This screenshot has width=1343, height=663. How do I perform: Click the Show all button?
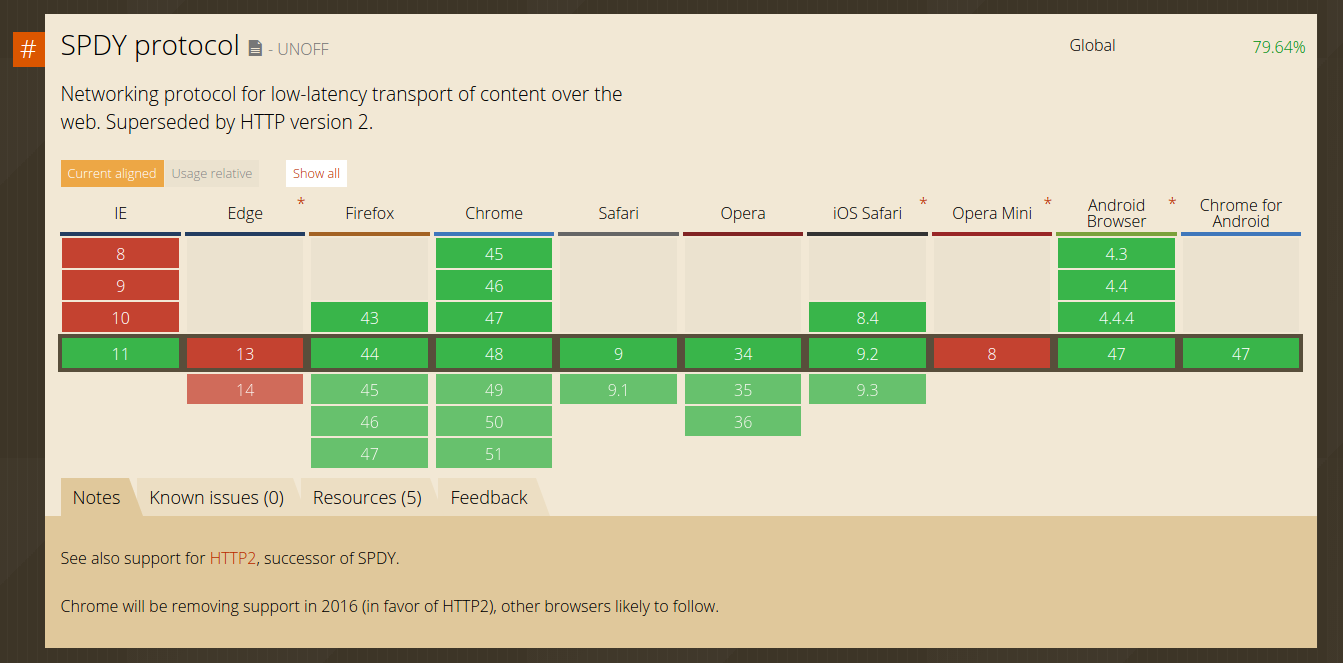pyautogui.click(x=316, y=173)
